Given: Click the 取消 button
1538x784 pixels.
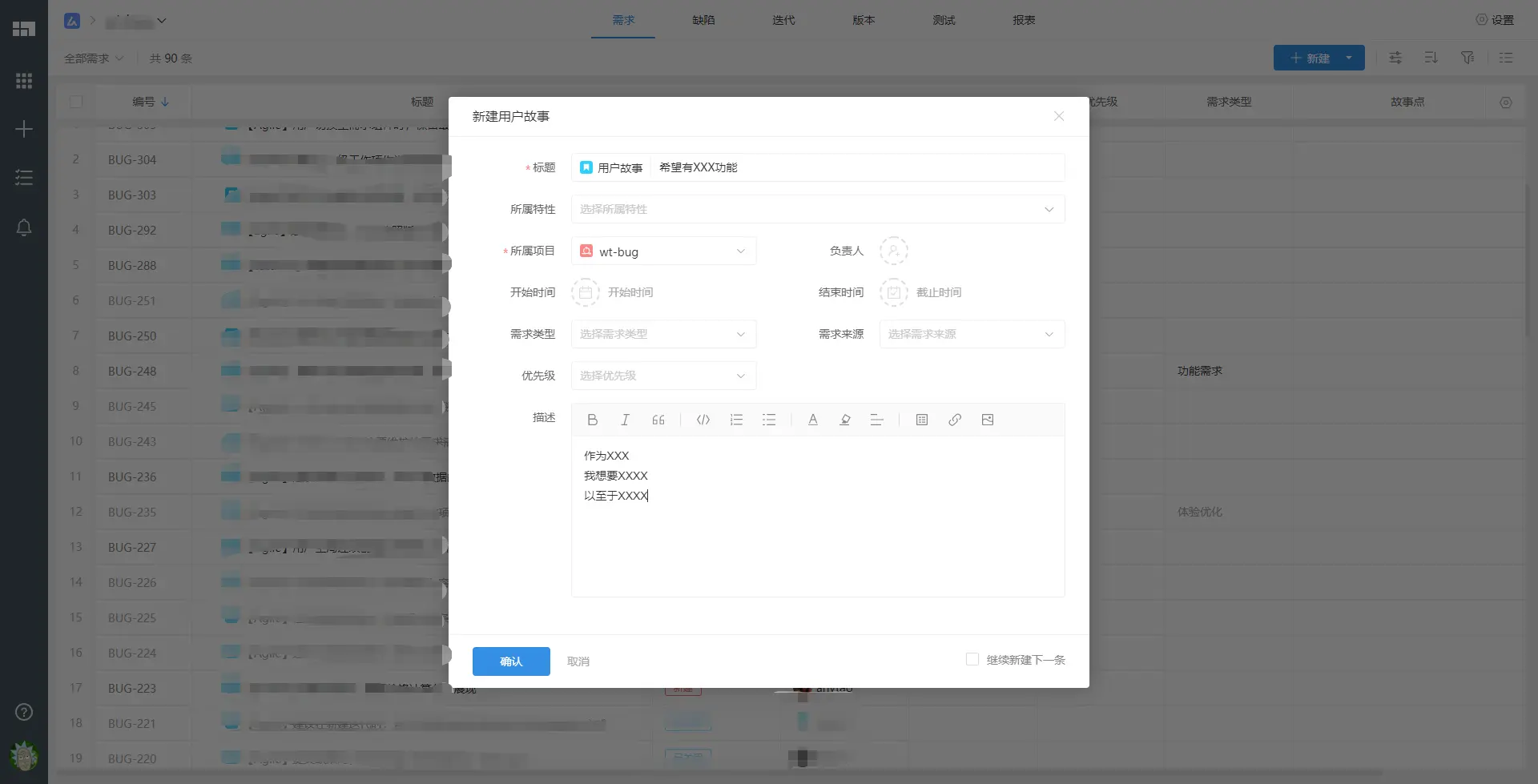Looking at the screenshot, I should (x=578, y=661).
